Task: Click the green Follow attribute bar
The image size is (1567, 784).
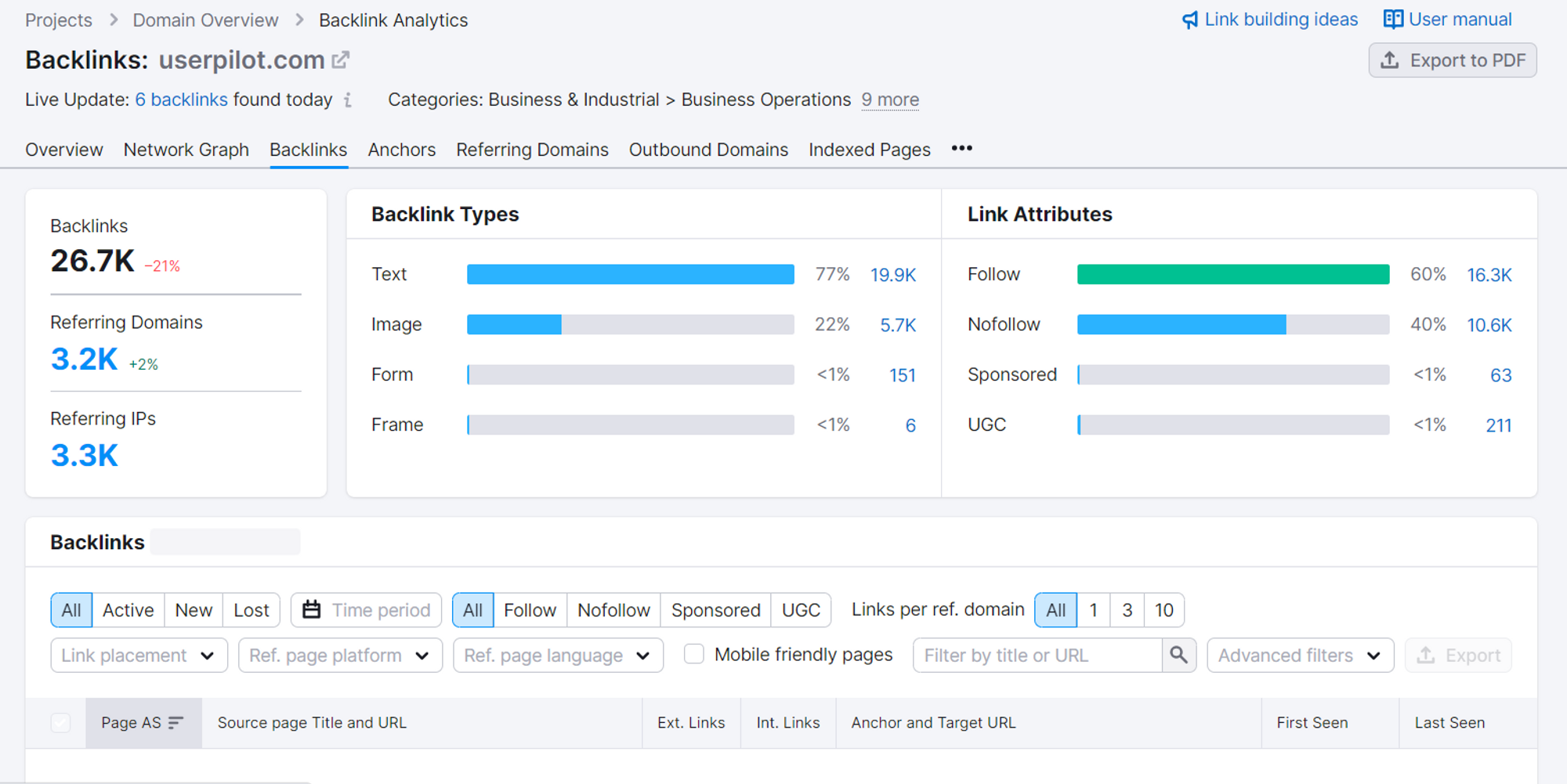Action: 1233,274
